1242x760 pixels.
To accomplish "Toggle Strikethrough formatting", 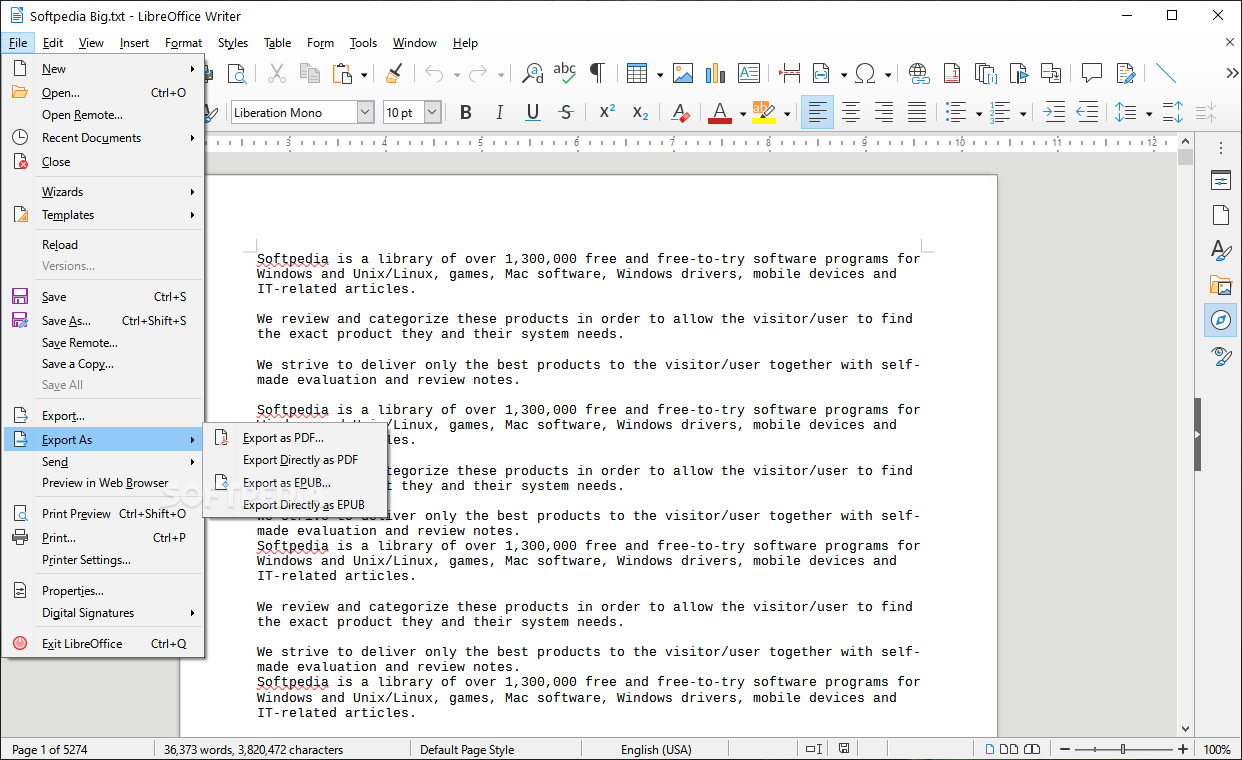I will coord(566,113).
